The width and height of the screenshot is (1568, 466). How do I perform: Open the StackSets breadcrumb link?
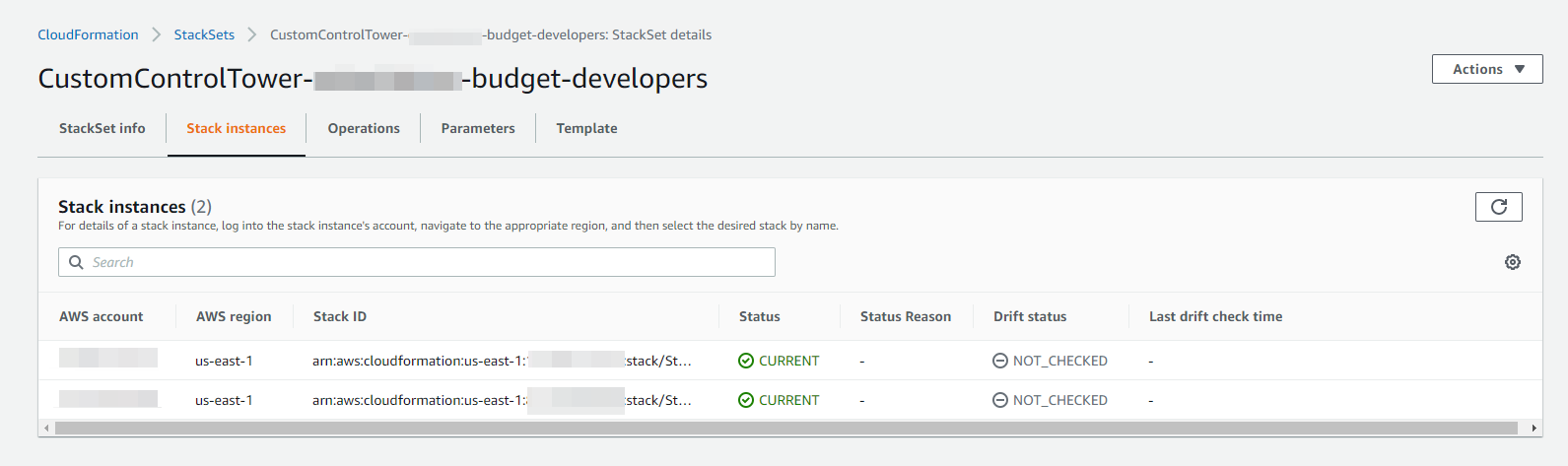click(x=204, y=34)
